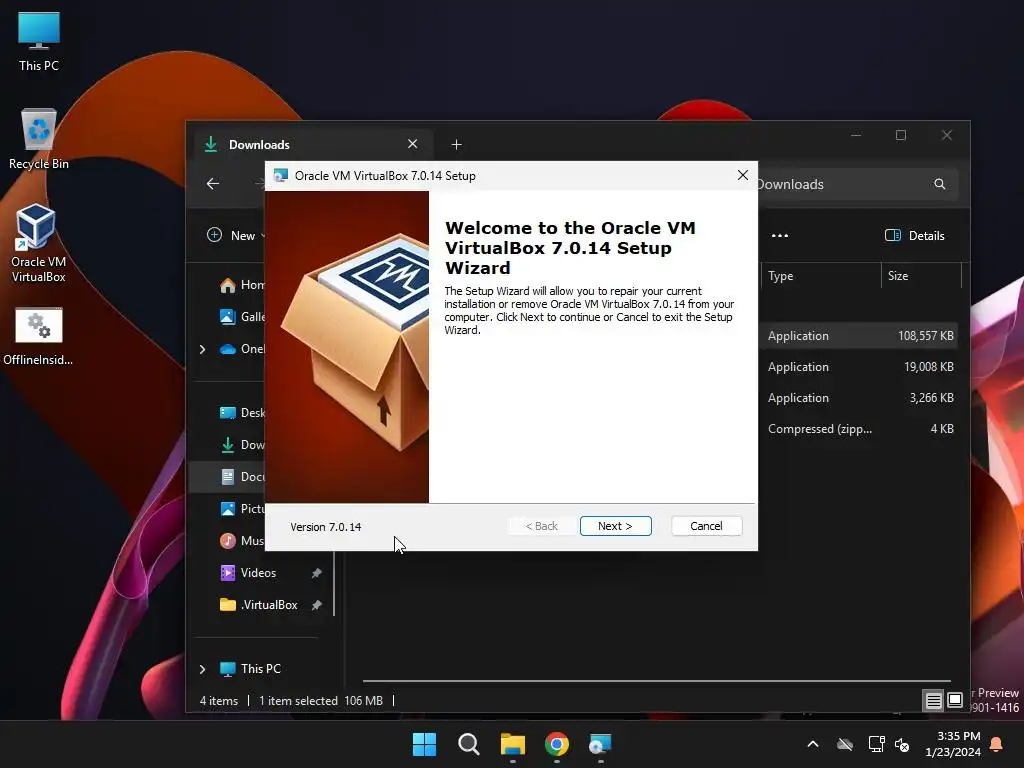1024x768 pixels.
Task: Toggle the Details pane in File Explorer
Action: pyautogui.click(x=914, y=236)
